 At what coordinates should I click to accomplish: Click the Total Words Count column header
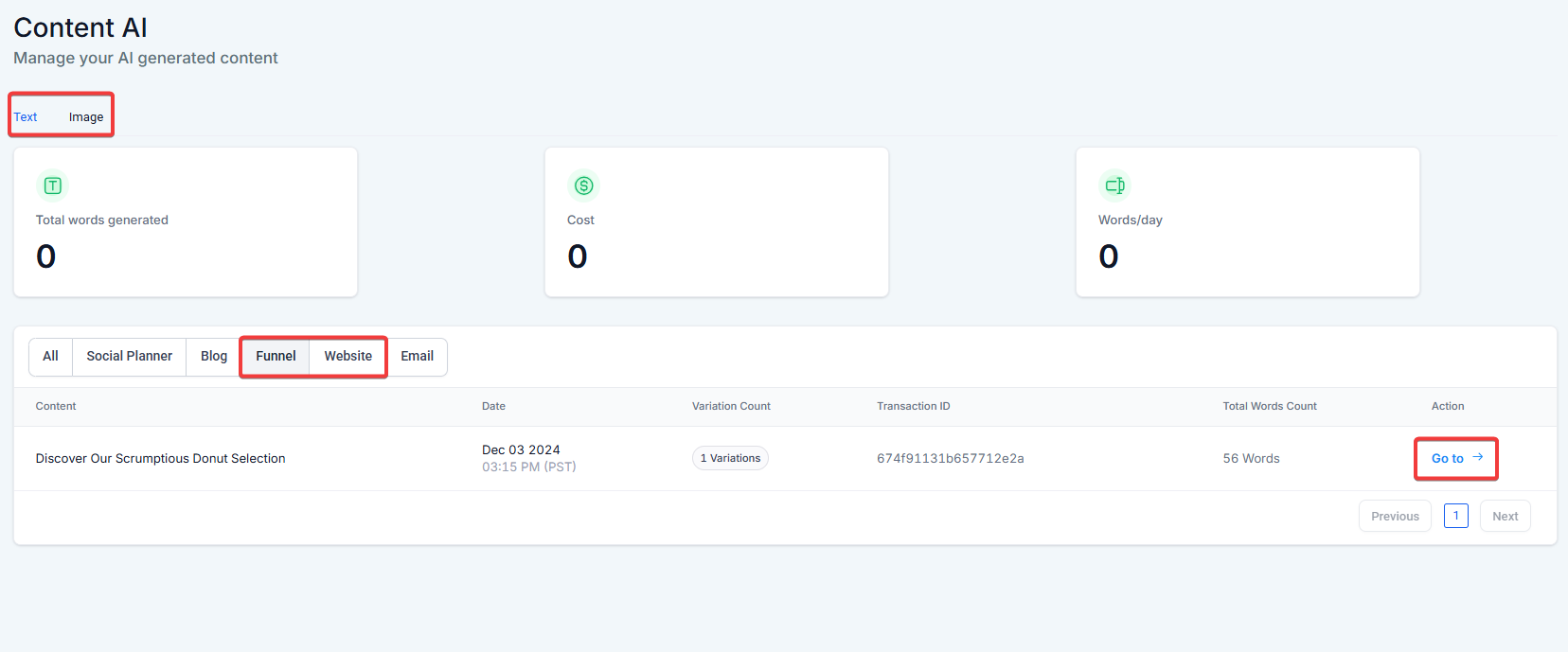tap(1269, 407)
